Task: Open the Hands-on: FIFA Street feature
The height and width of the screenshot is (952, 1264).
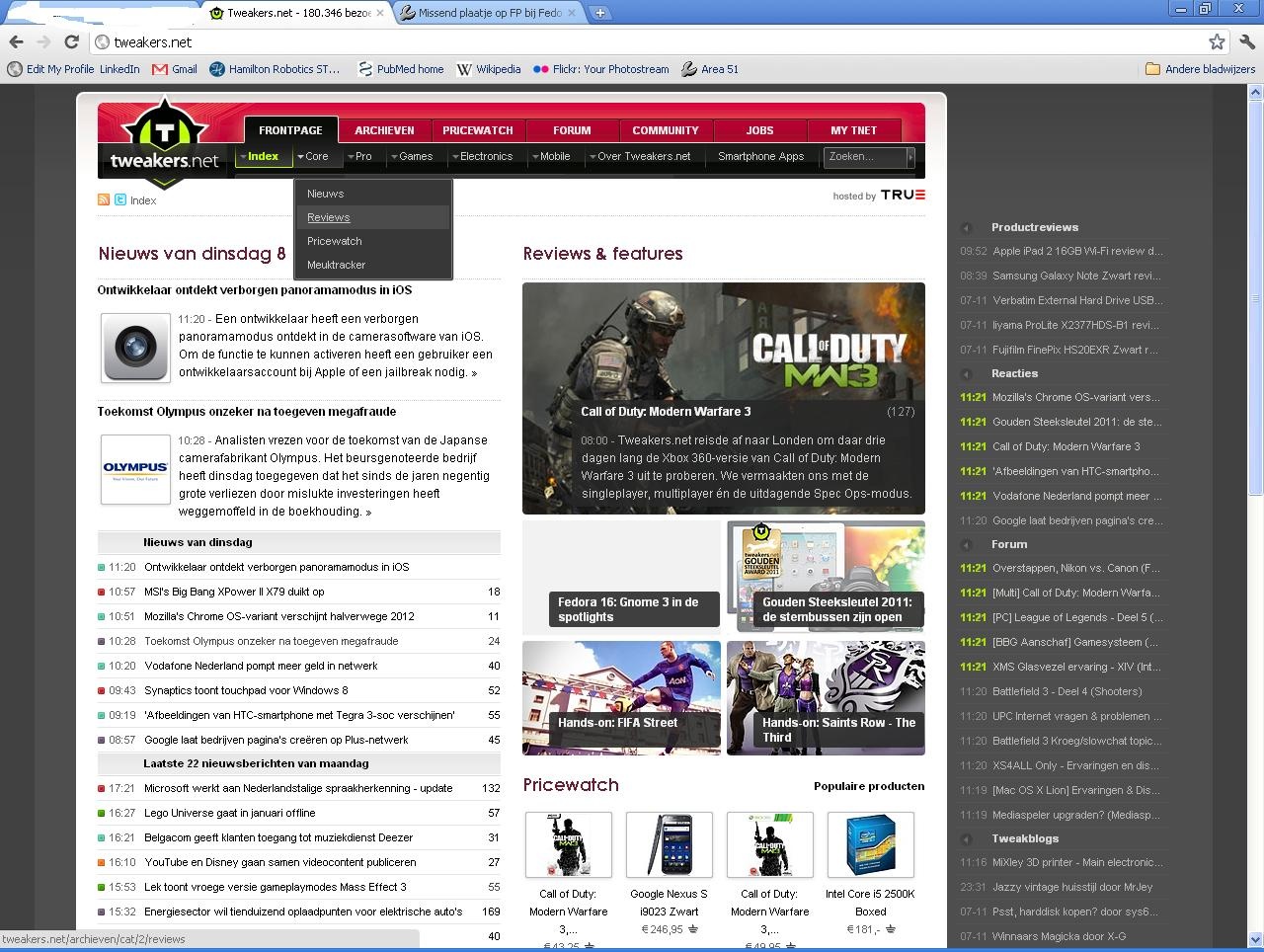Action: pyautogui.click(x=621, y=698)
